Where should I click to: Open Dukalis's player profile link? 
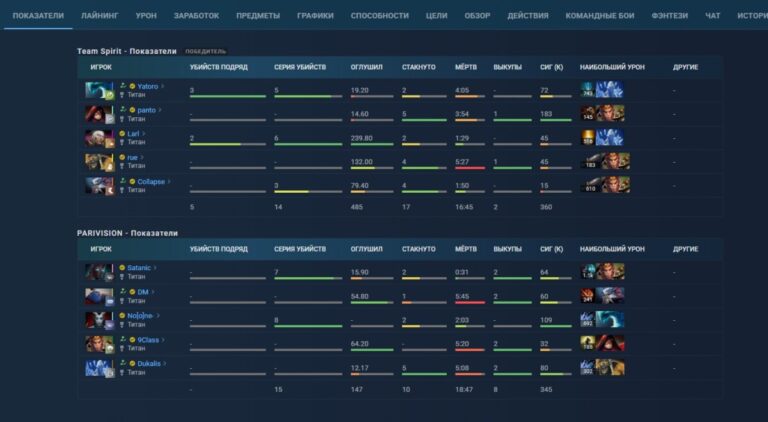pos(149,364)
